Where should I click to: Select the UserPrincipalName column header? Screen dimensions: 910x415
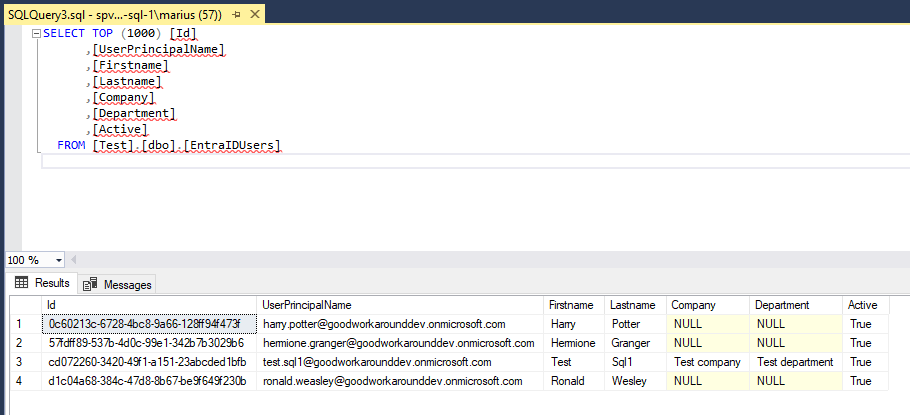point(306,305)
